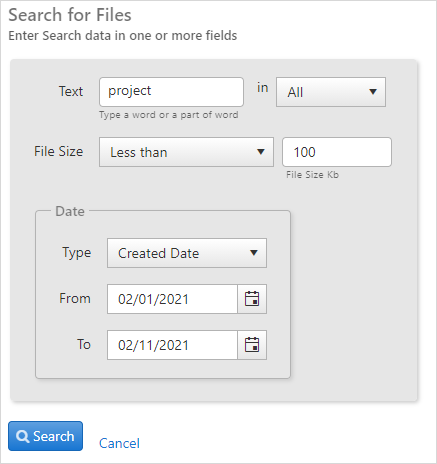Click the Search button
This screenshot has height=464, width=437.
tap(45, 436)
